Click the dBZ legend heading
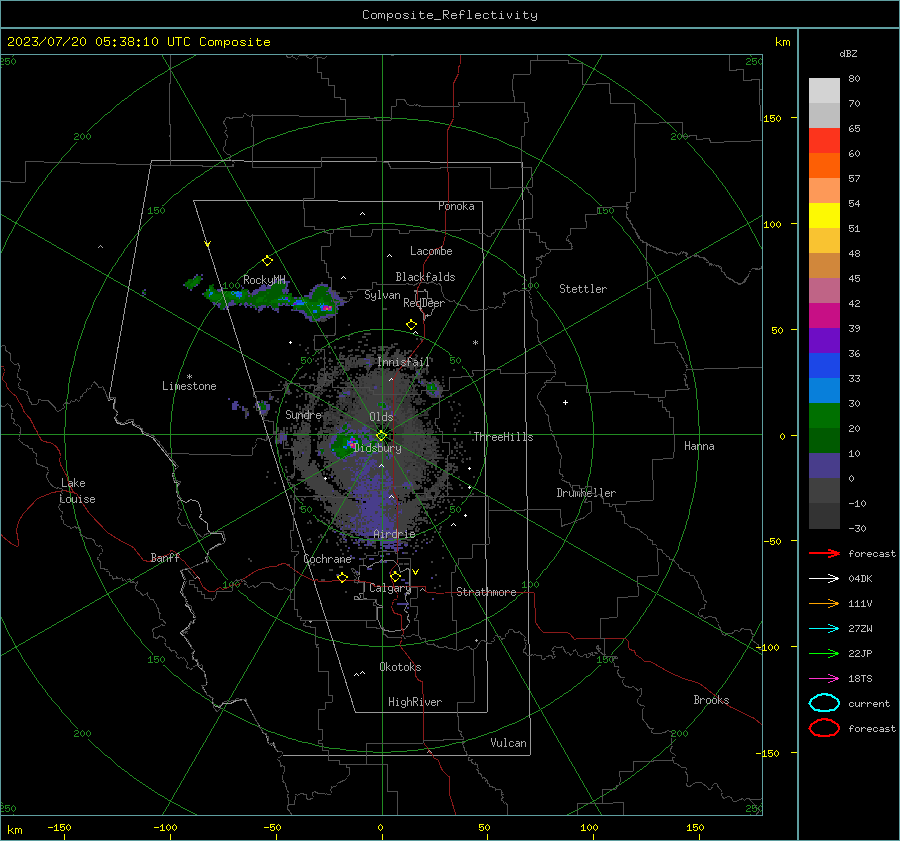 tap(848, 53)
